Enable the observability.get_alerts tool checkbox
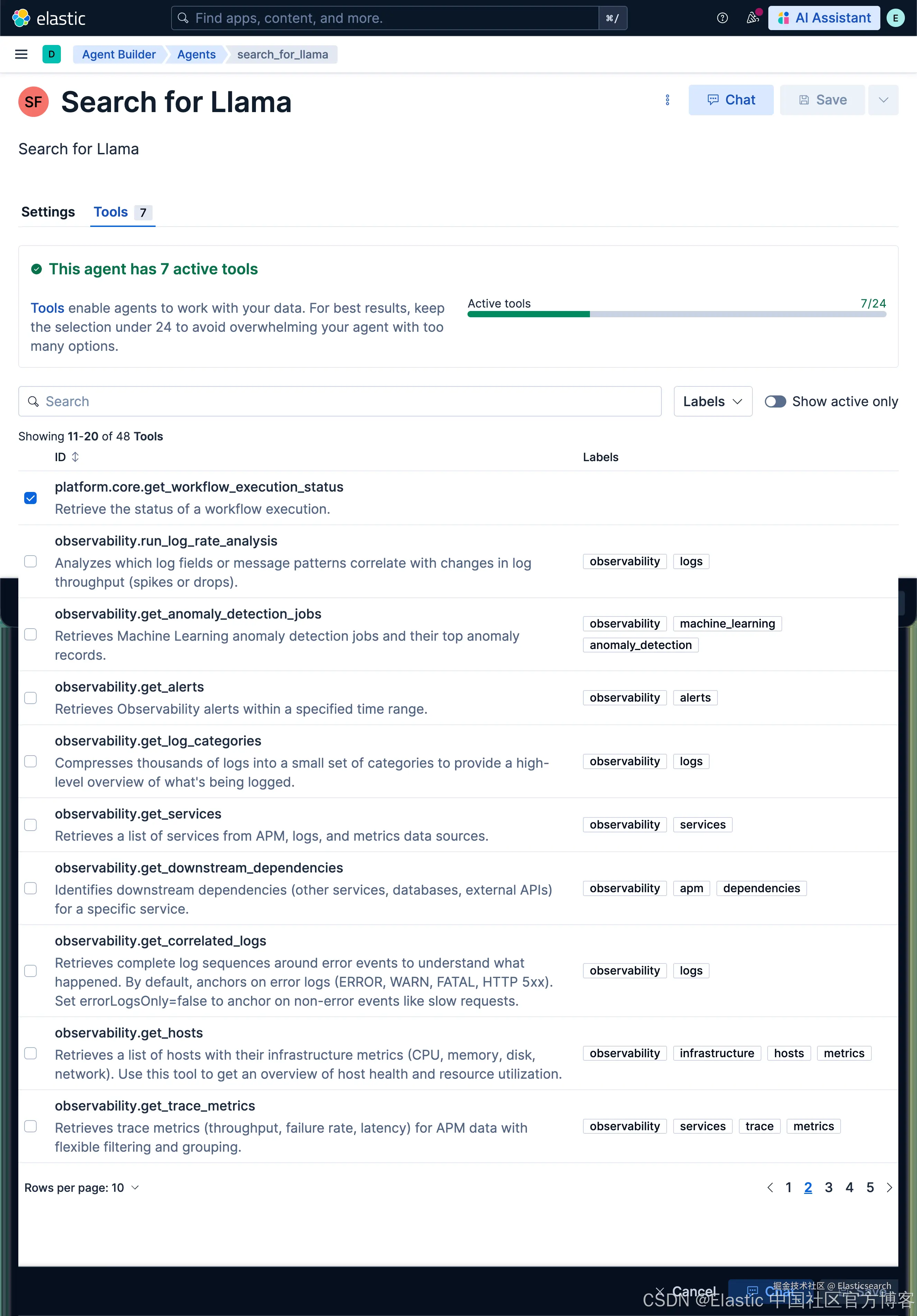 pos(30,697)
